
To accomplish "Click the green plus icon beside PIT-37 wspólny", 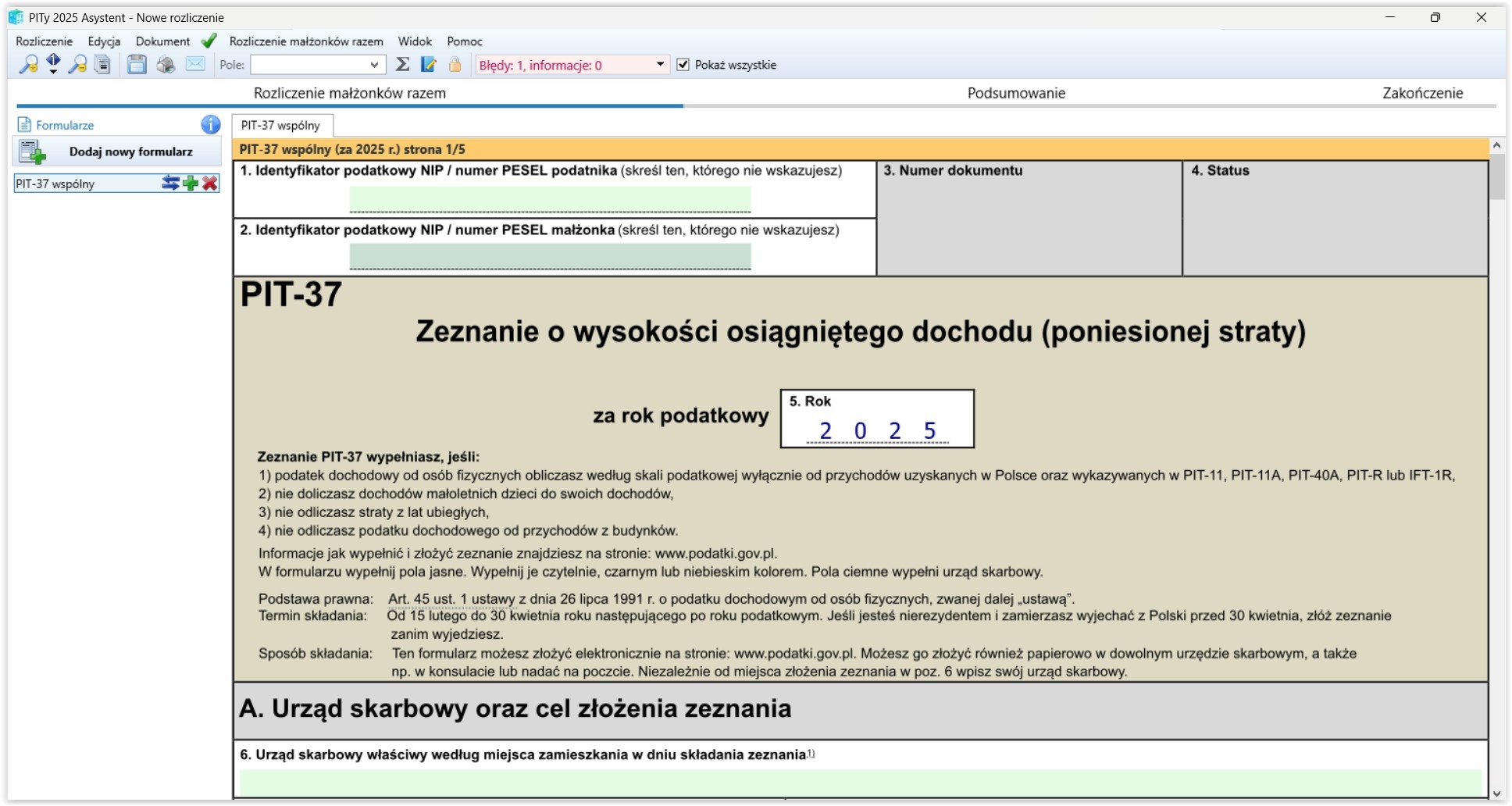I will click(x=191, y=184).
